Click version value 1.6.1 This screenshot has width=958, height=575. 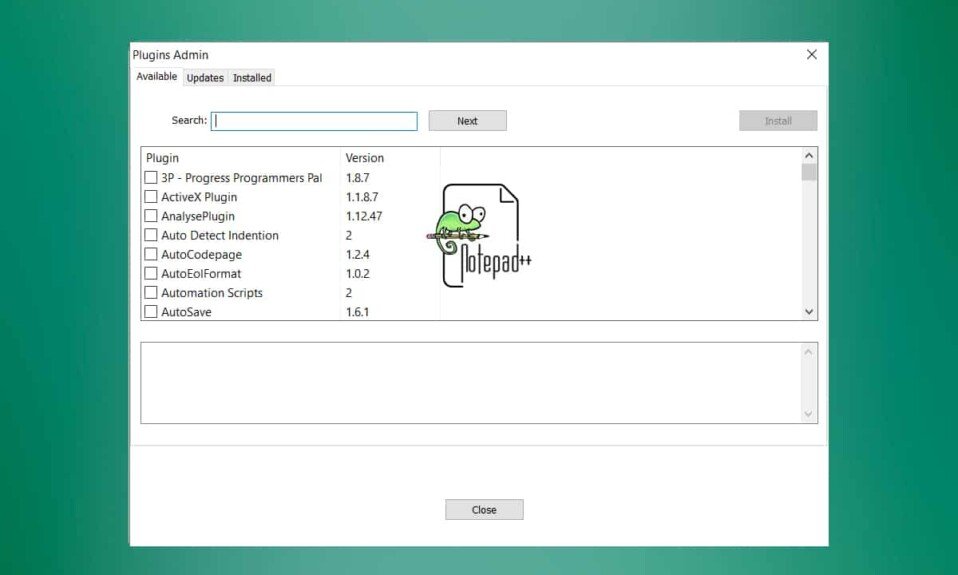357,312
